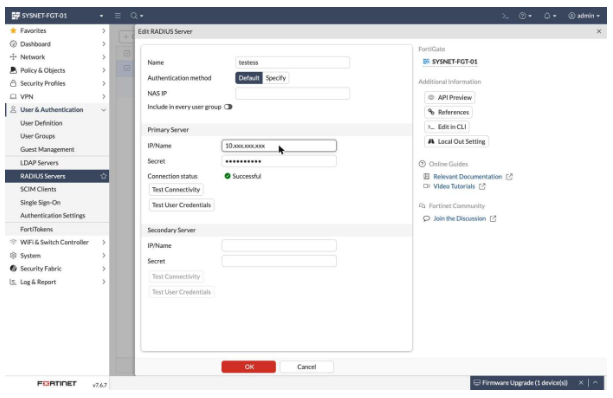Viewport: 613px width, 398px height.
Task: Favorite the RADIUS Servers page star
Action: coord(103,176)
